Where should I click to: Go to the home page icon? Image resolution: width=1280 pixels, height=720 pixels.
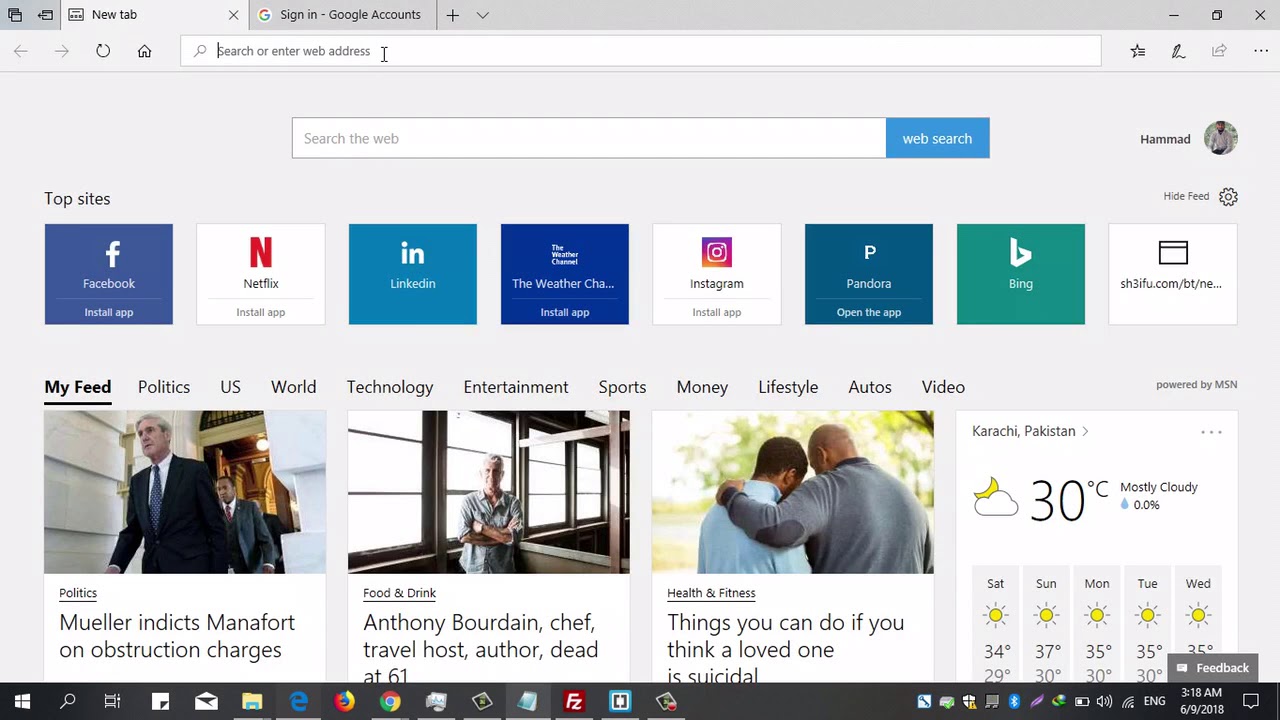pyautogui.click(x=144, y=51)
